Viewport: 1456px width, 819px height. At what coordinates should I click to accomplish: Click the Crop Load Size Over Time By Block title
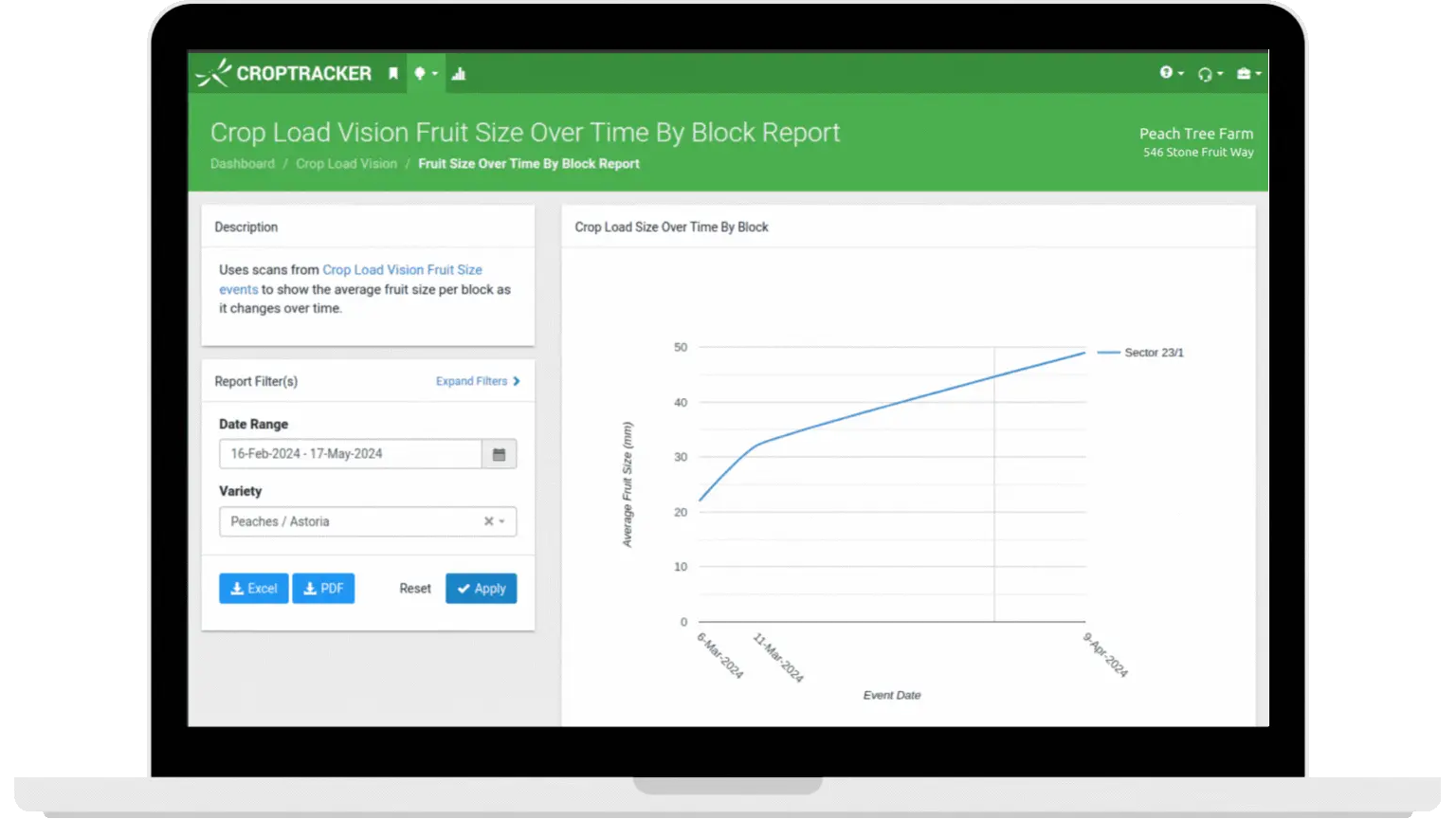tap(671, 227)
